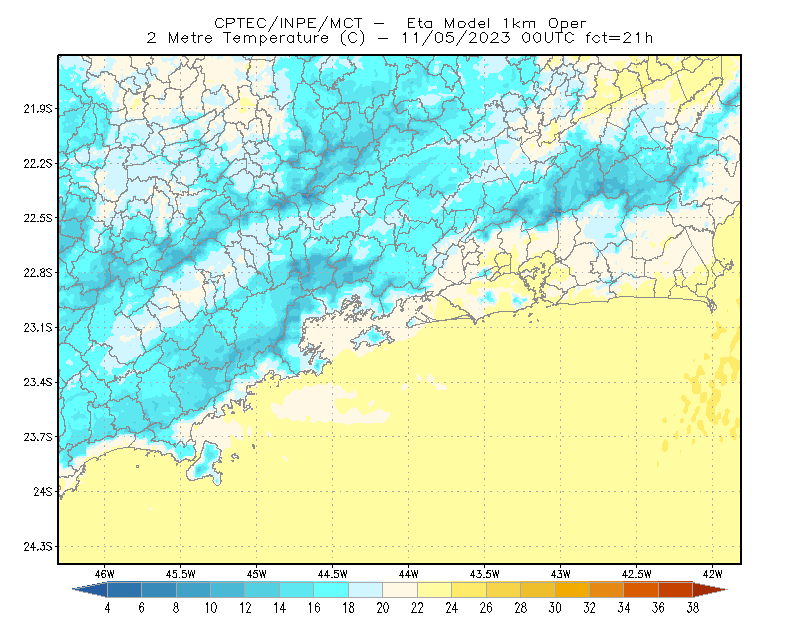The image size is (800, 618).
Task: Select the 4–6 degree colorbar swatch
Action: pyautogui.click(x=124, y=590)
